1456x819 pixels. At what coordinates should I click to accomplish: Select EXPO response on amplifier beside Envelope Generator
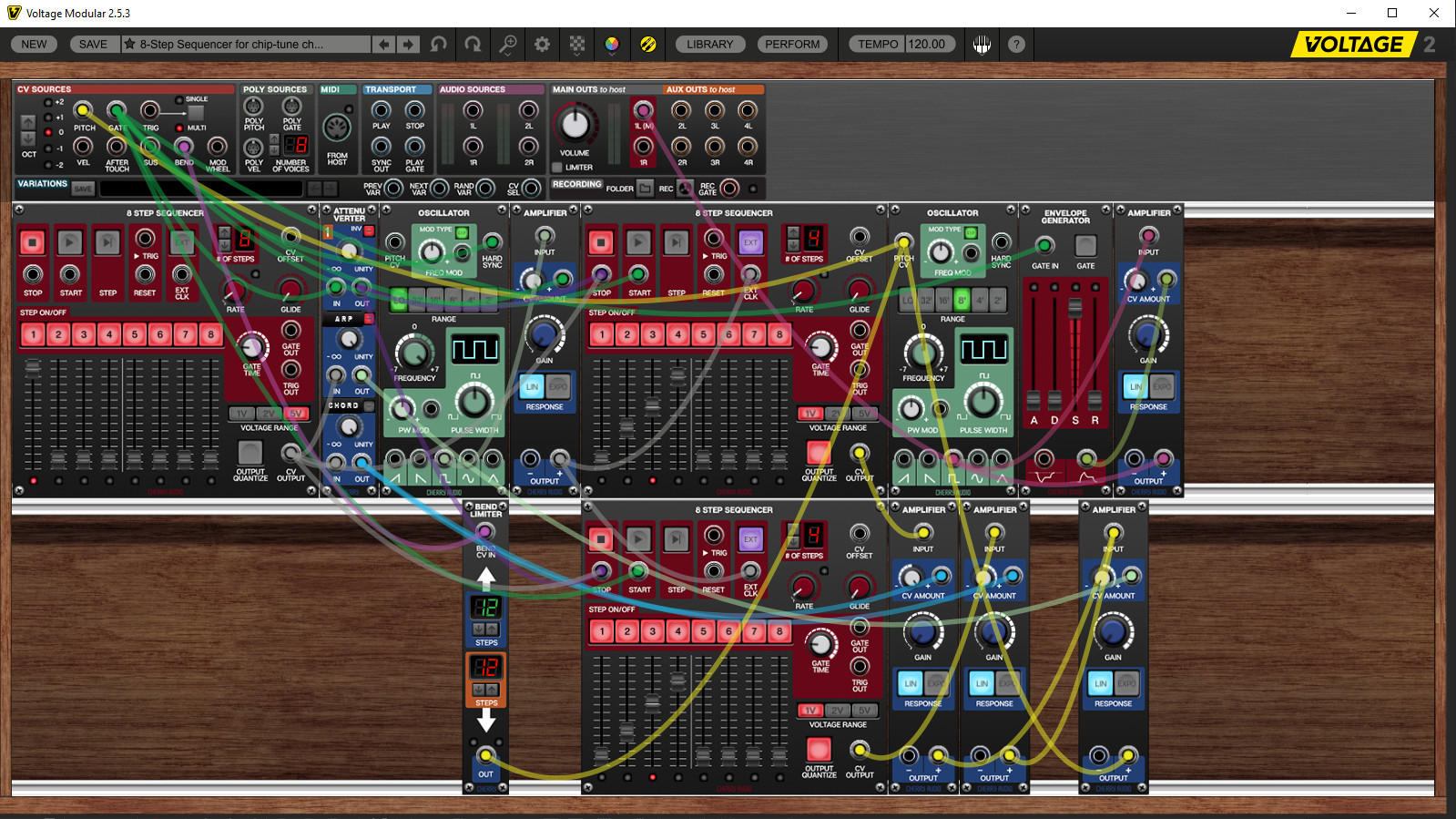[1162, 386]
